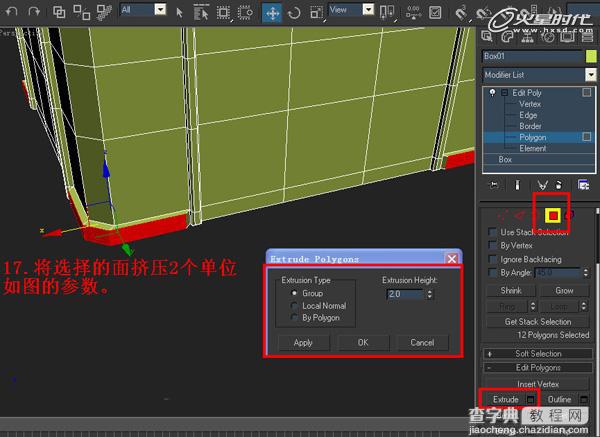Open Configure Modifier Sets icon
The height and width of the screenshot is (437, 600).
click(583, 186)
